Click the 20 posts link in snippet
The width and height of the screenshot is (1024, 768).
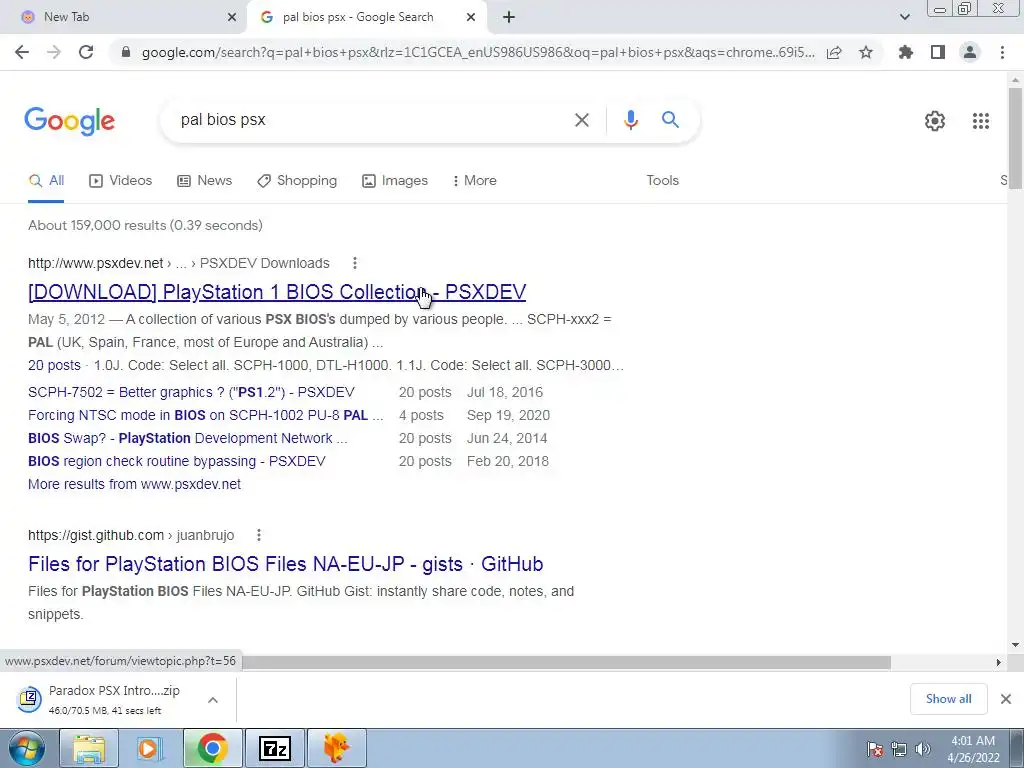(54, 366)
